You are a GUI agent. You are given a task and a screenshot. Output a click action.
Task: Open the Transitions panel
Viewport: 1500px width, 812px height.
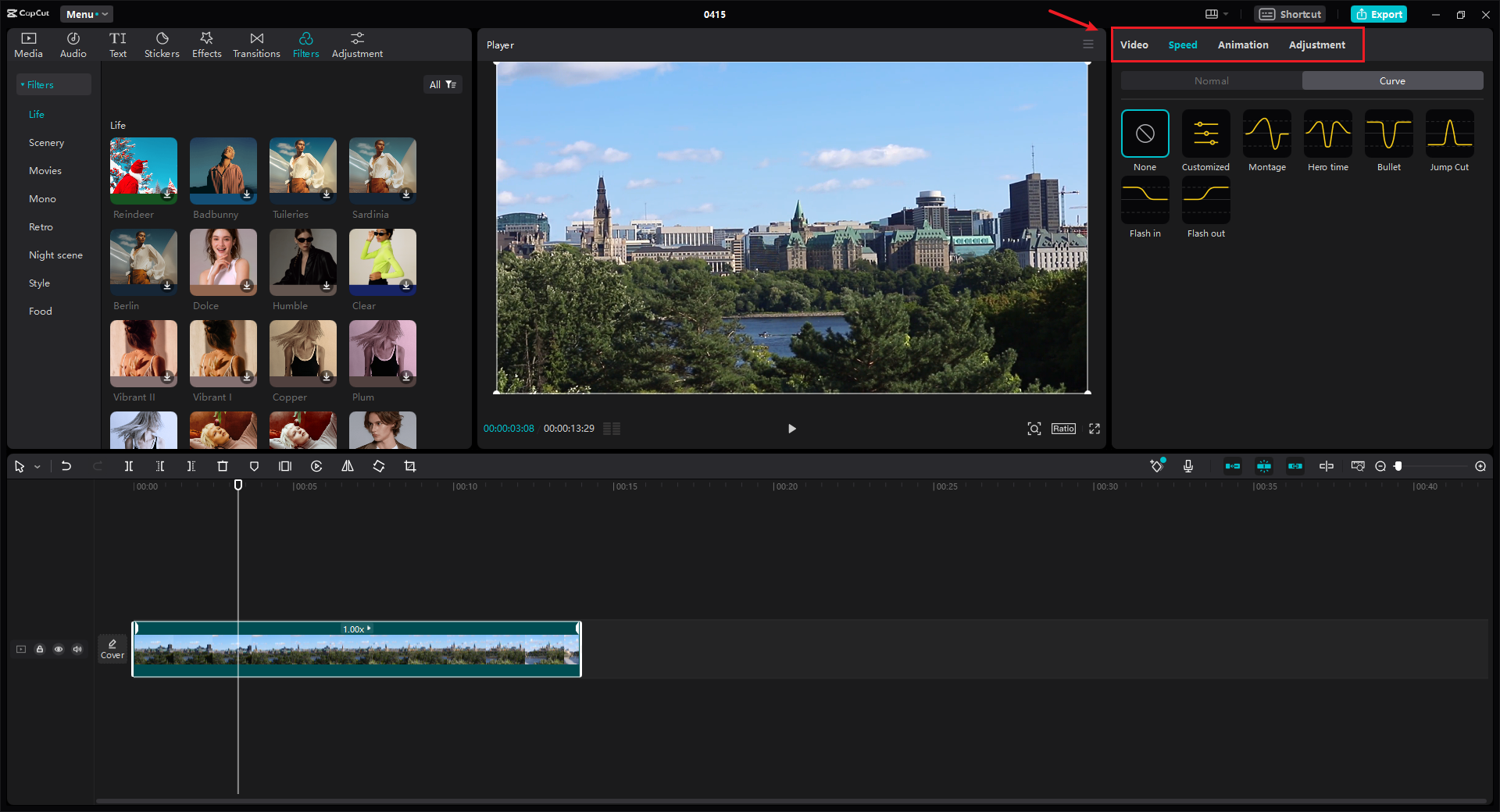[256, 45]
